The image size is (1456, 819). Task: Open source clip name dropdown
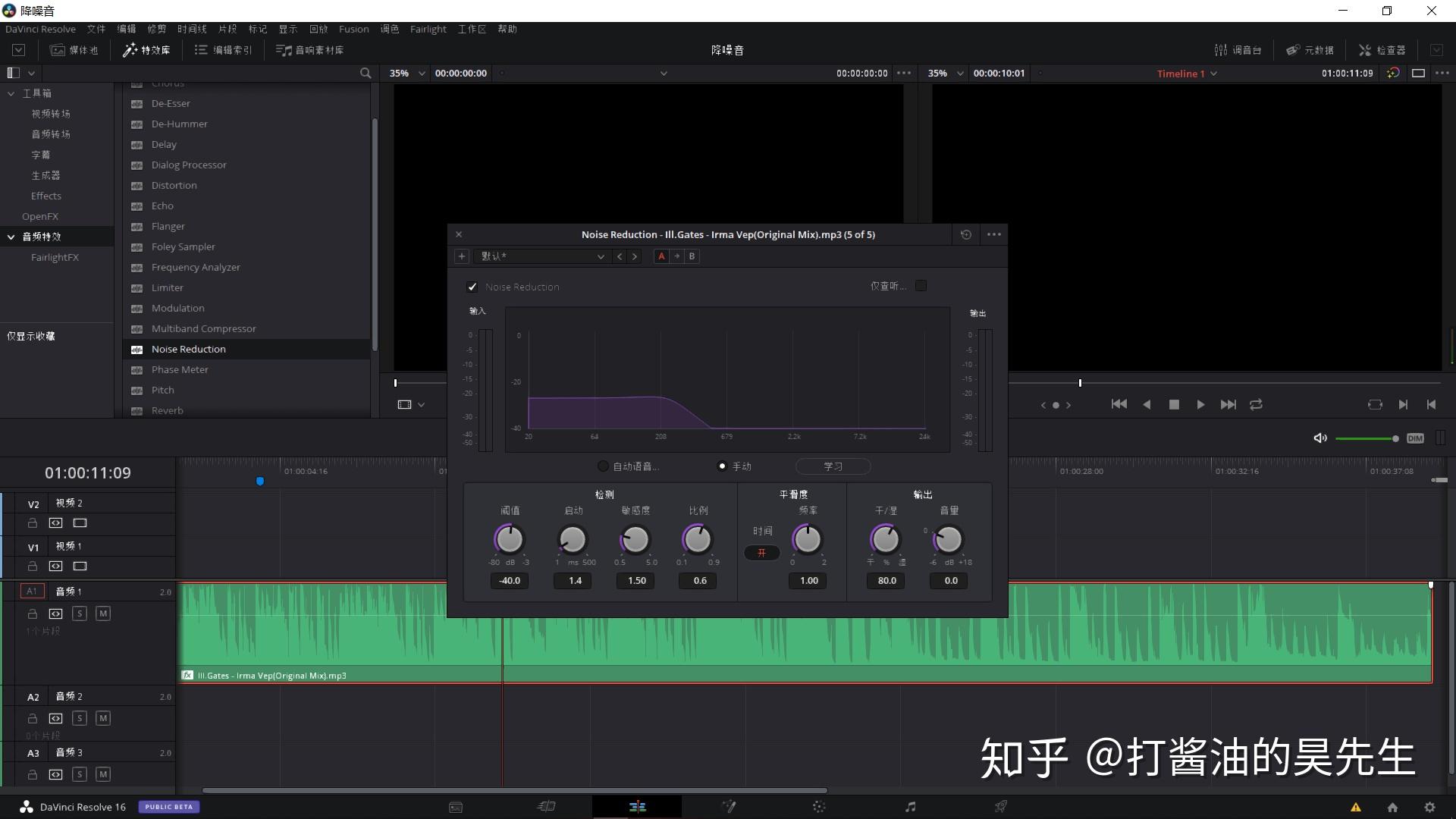(664, 74)
